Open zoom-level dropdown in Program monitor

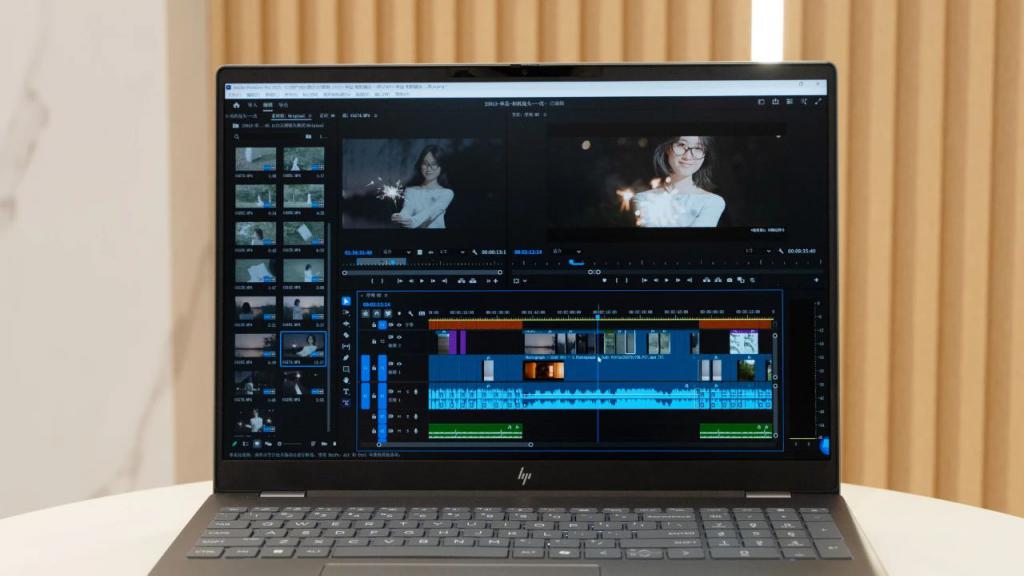click(567, 251)
